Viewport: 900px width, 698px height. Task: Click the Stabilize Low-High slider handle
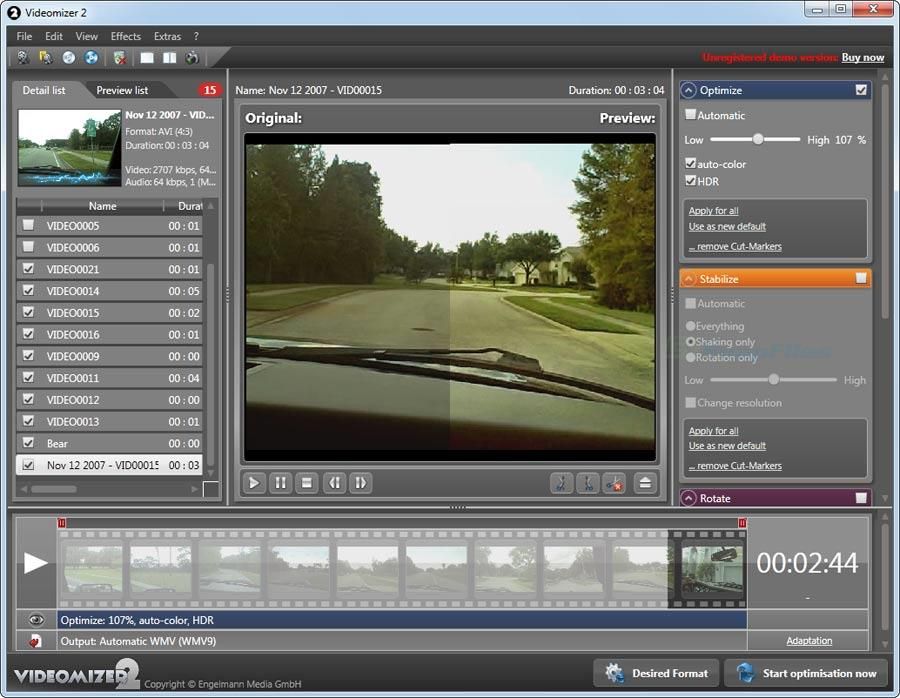coord(774,379)
